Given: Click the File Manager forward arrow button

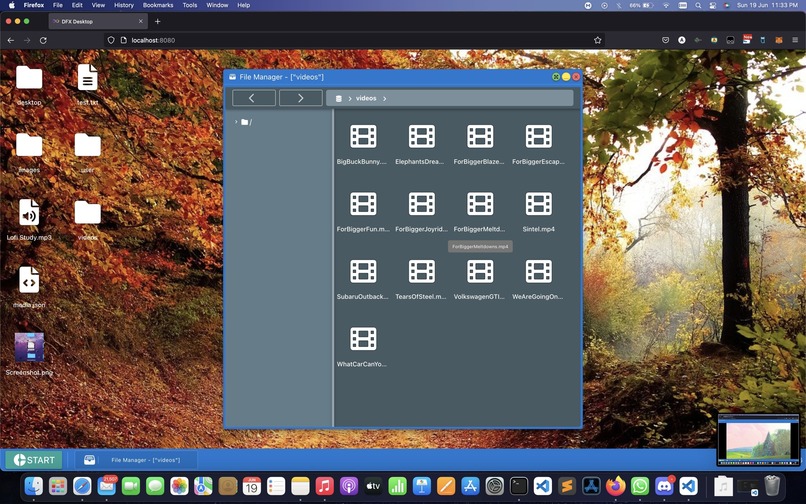Looking at the screenshot, I should coord(301,98).
